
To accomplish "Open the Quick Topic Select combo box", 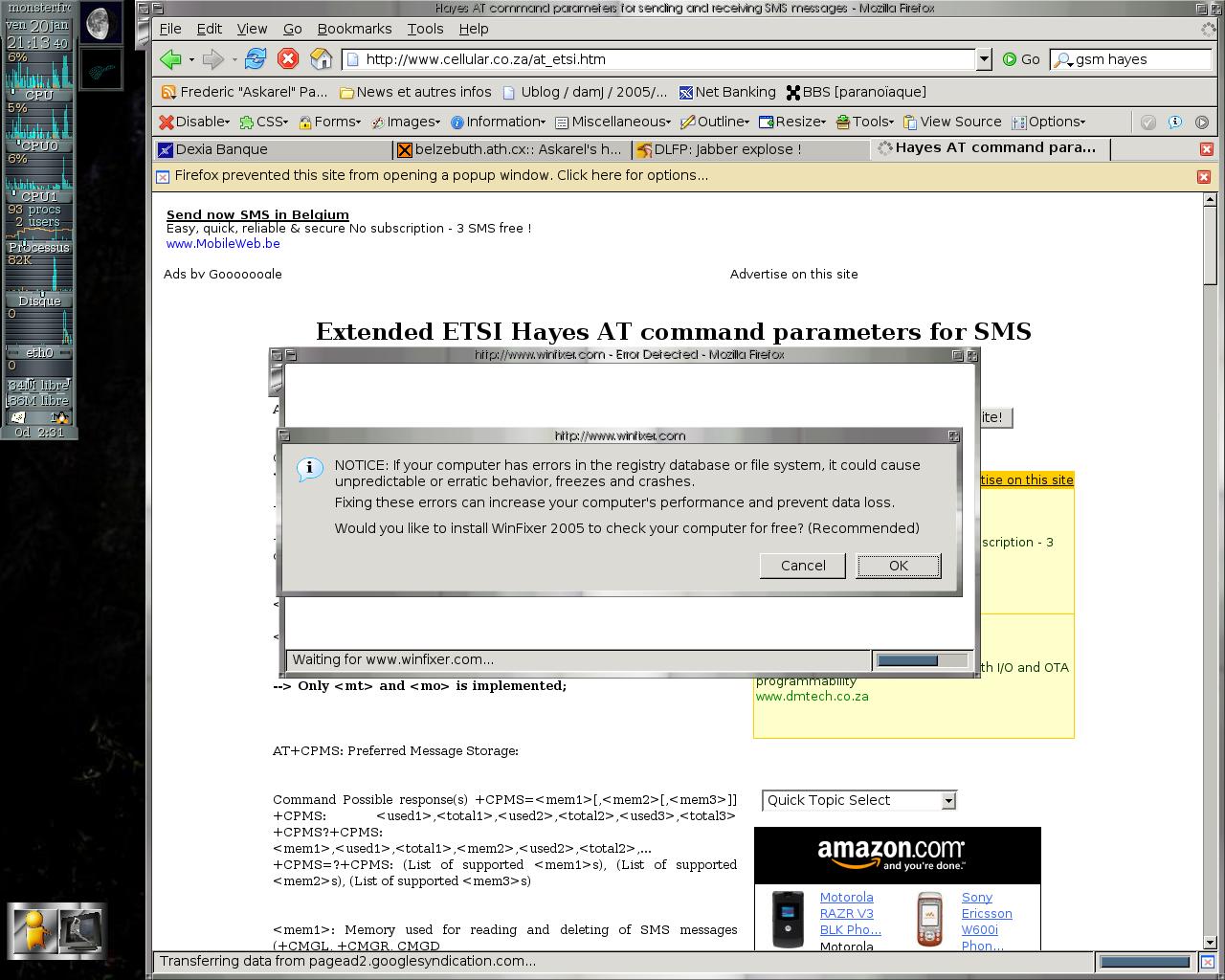I will (x=858, y=800).
